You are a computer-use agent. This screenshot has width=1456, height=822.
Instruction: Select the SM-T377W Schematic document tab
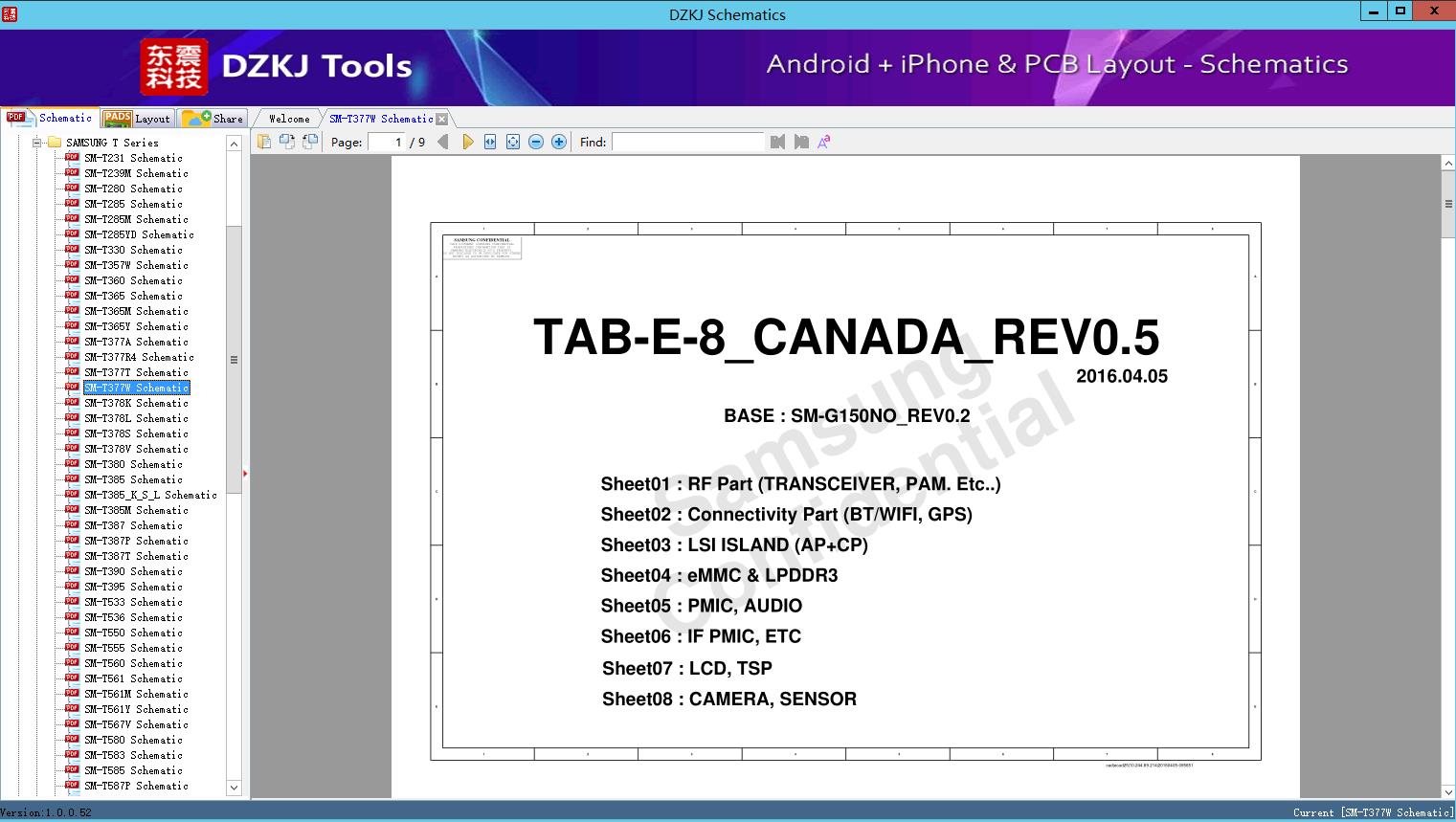click(x=381, y=119)
